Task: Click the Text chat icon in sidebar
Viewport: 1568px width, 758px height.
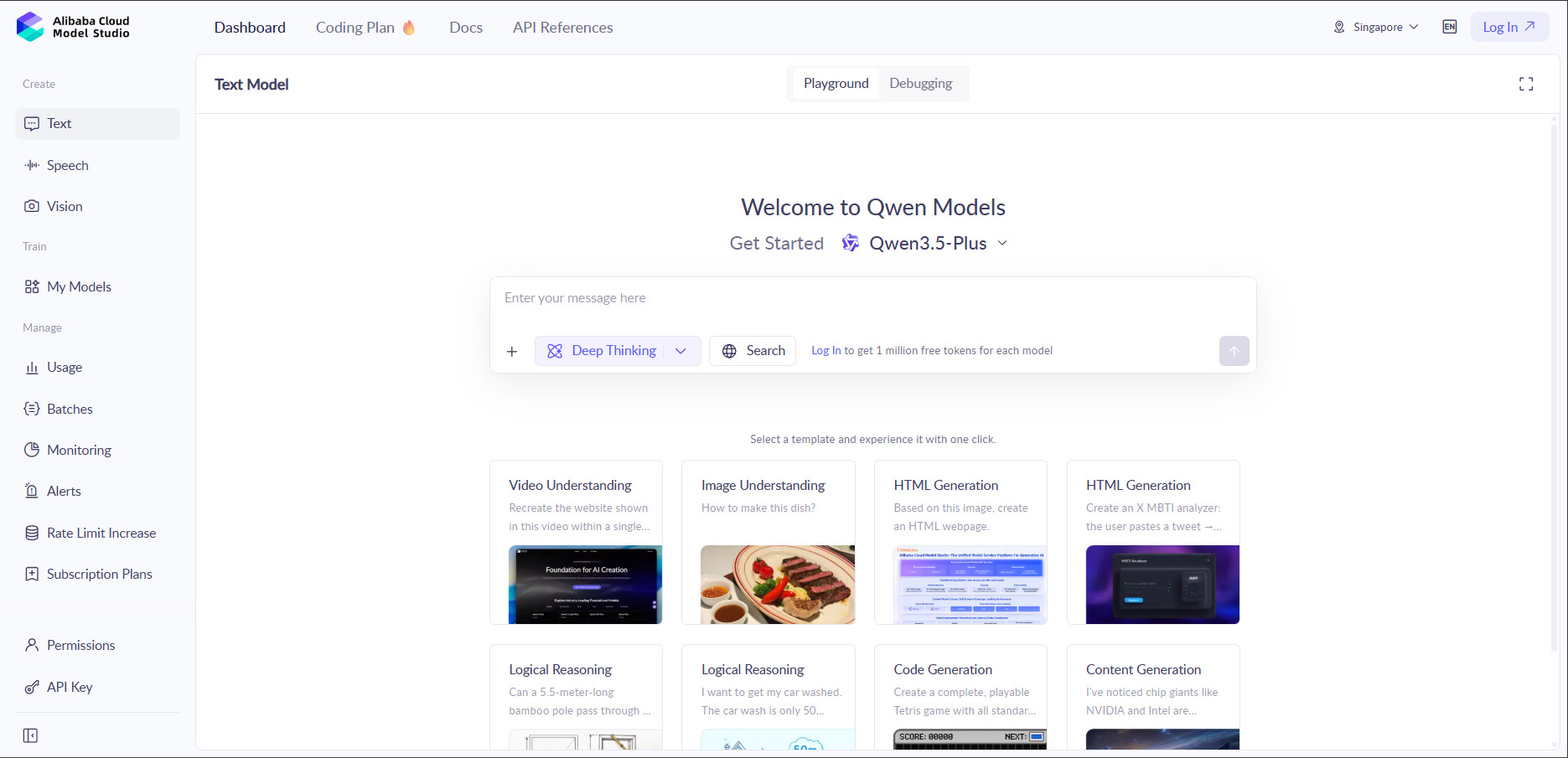Action: 32,124
